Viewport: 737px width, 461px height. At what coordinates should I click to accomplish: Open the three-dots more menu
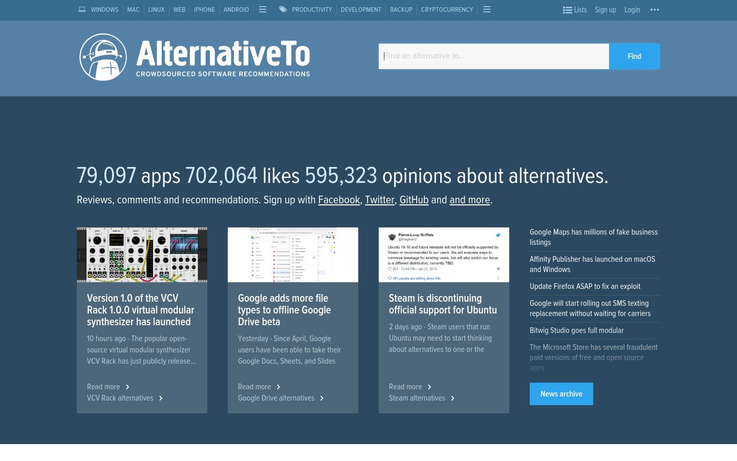654,9
